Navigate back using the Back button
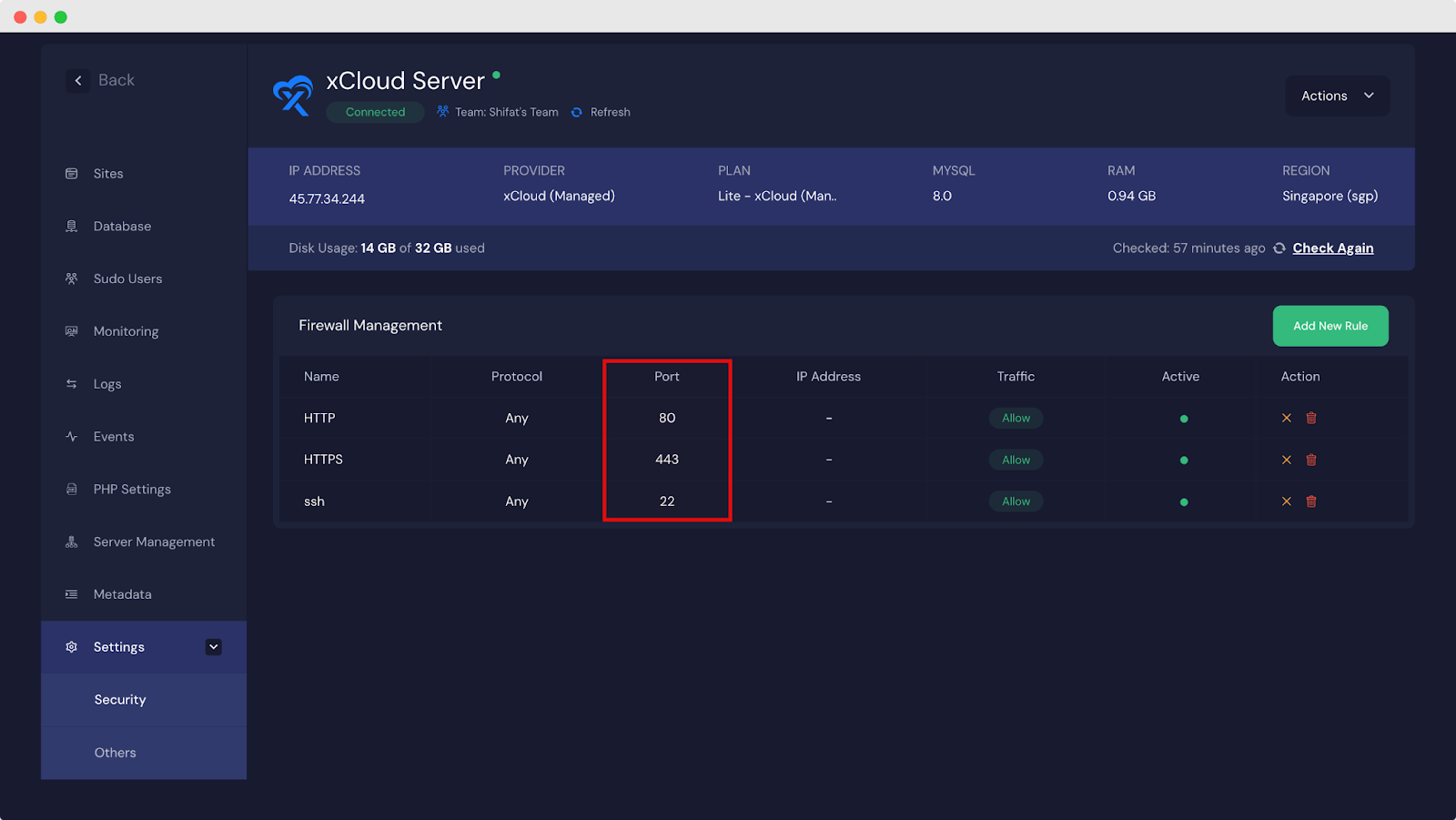The image size is (1456, 820). (100, 80)
